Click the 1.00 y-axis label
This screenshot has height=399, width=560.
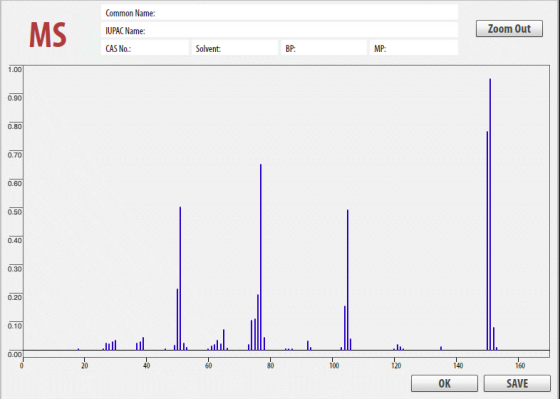[x=15, y=69]
